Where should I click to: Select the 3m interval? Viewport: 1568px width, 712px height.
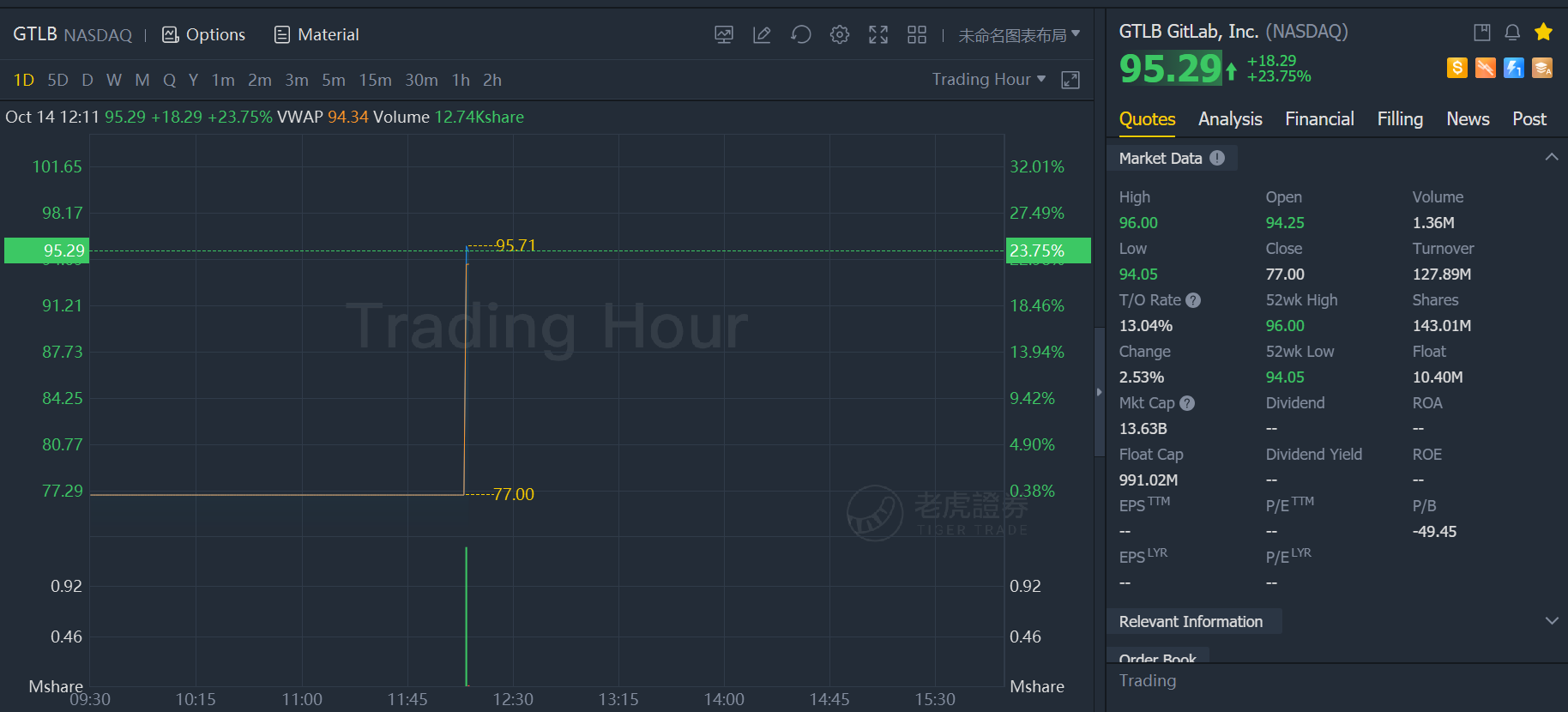pos(297,80)
